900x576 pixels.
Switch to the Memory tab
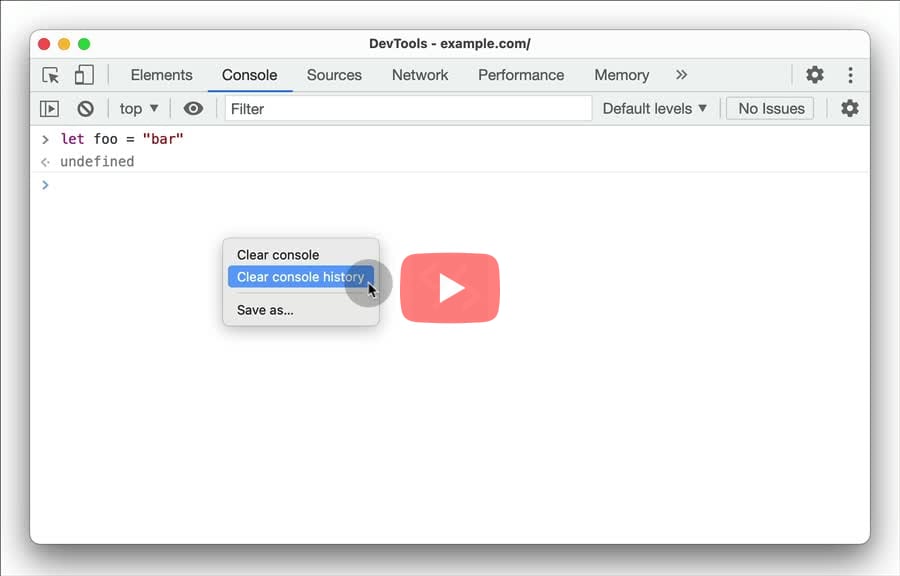click(x=622, y=75)
